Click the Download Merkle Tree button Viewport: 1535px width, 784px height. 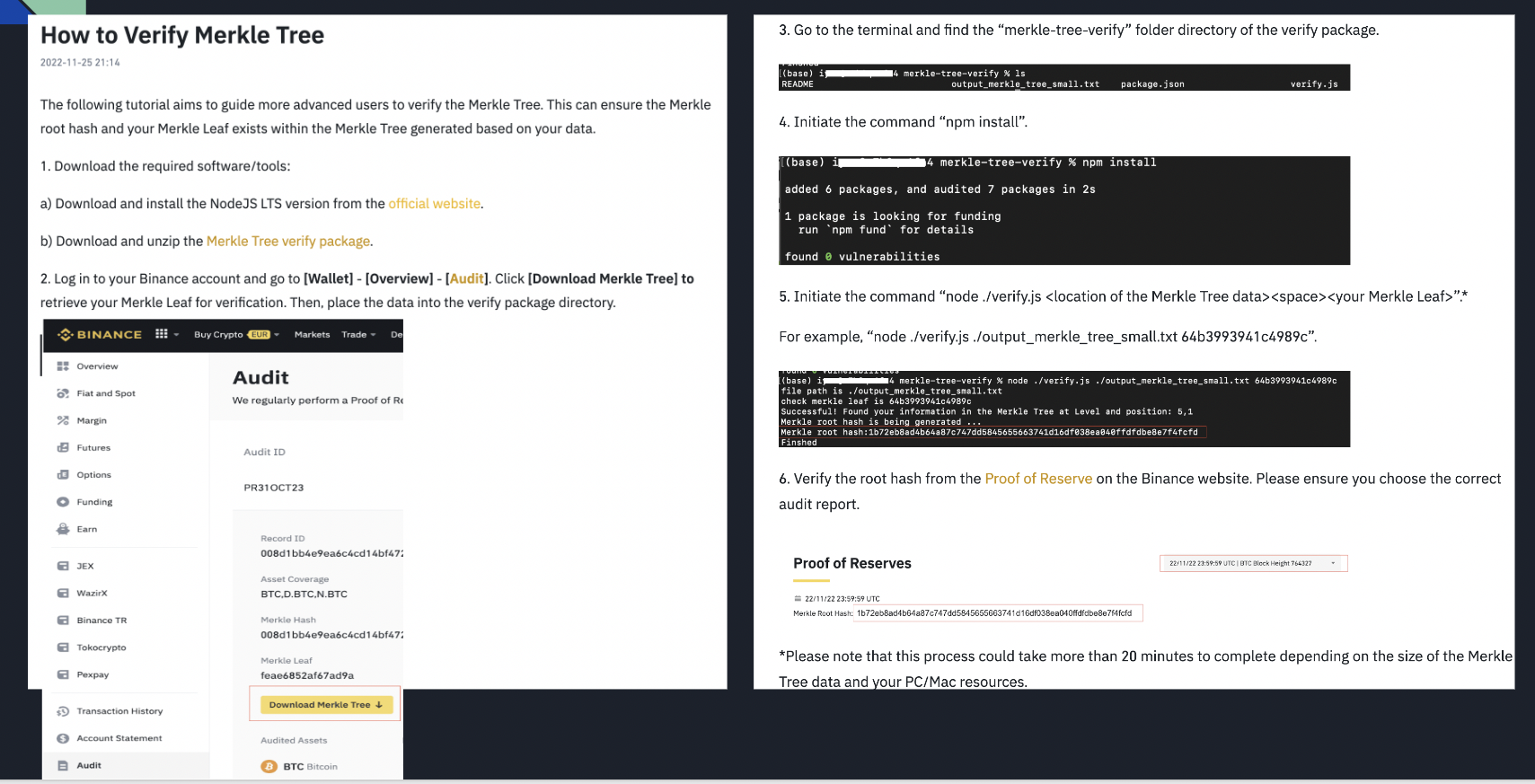[326, 705]
